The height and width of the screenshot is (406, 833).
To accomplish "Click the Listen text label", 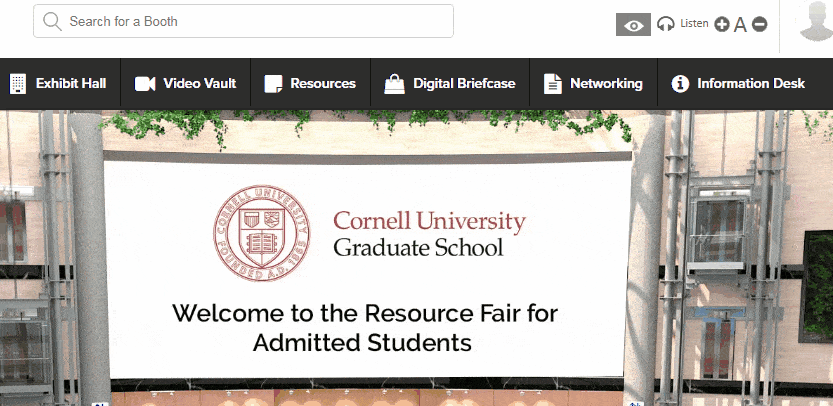I will pyautogui.click(x=694, y=23).
